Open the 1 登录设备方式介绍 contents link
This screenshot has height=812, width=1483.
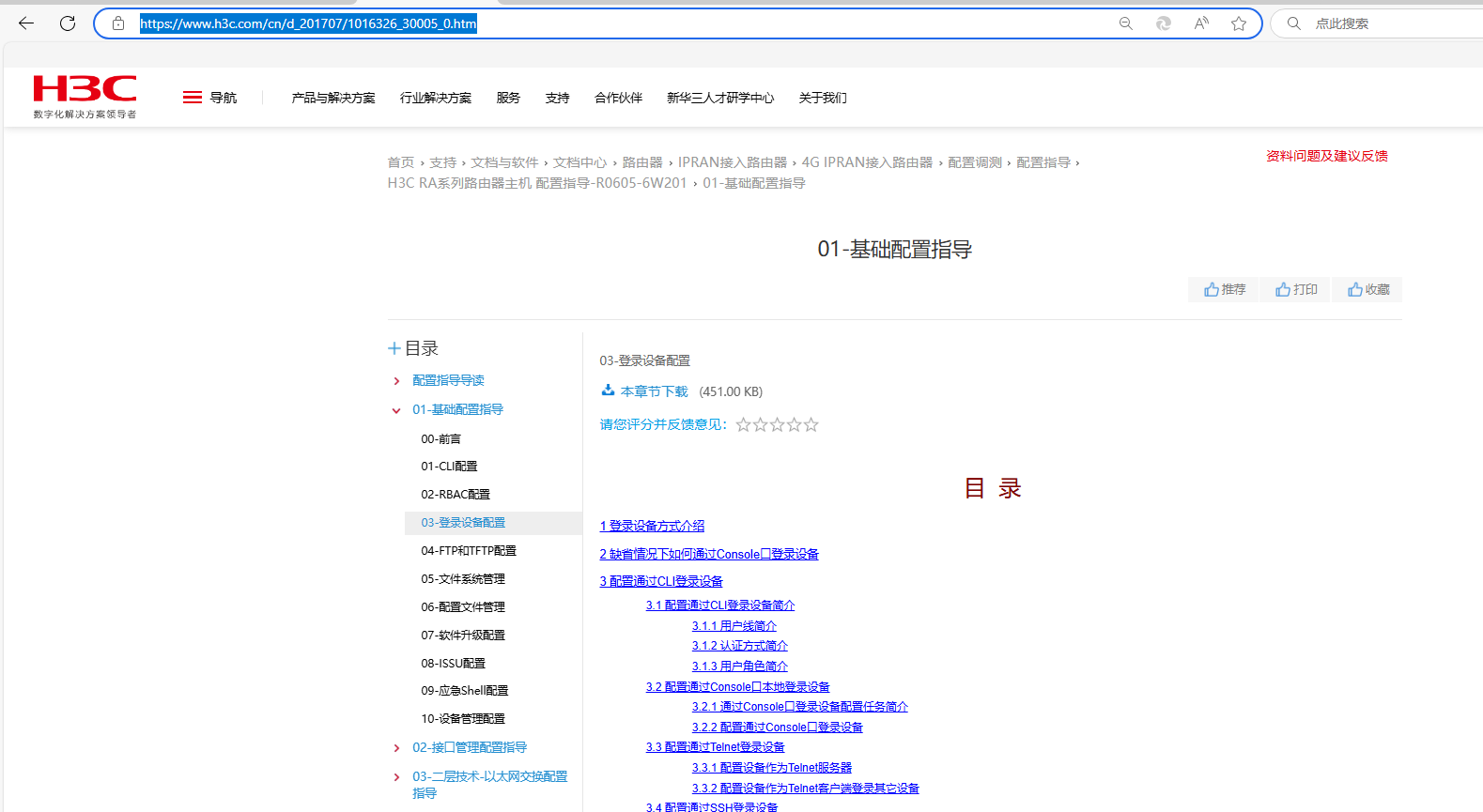[x=652, y=527]
